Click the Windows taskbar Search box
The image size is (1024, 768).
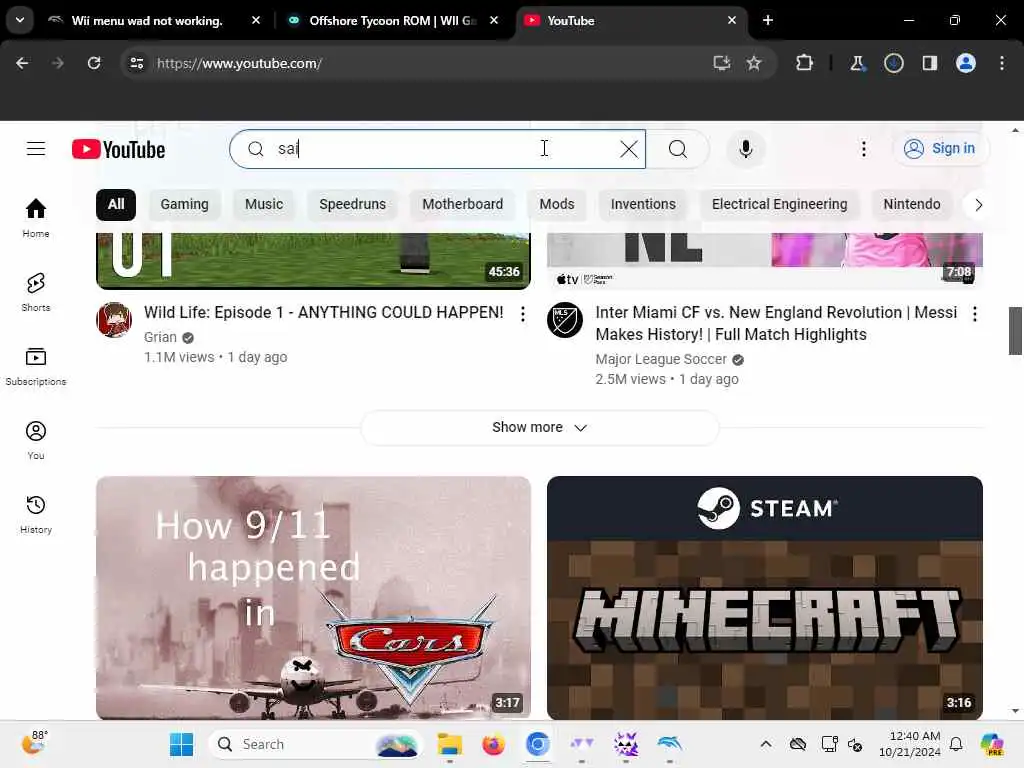pyautogui.click(x=316, y=744)
